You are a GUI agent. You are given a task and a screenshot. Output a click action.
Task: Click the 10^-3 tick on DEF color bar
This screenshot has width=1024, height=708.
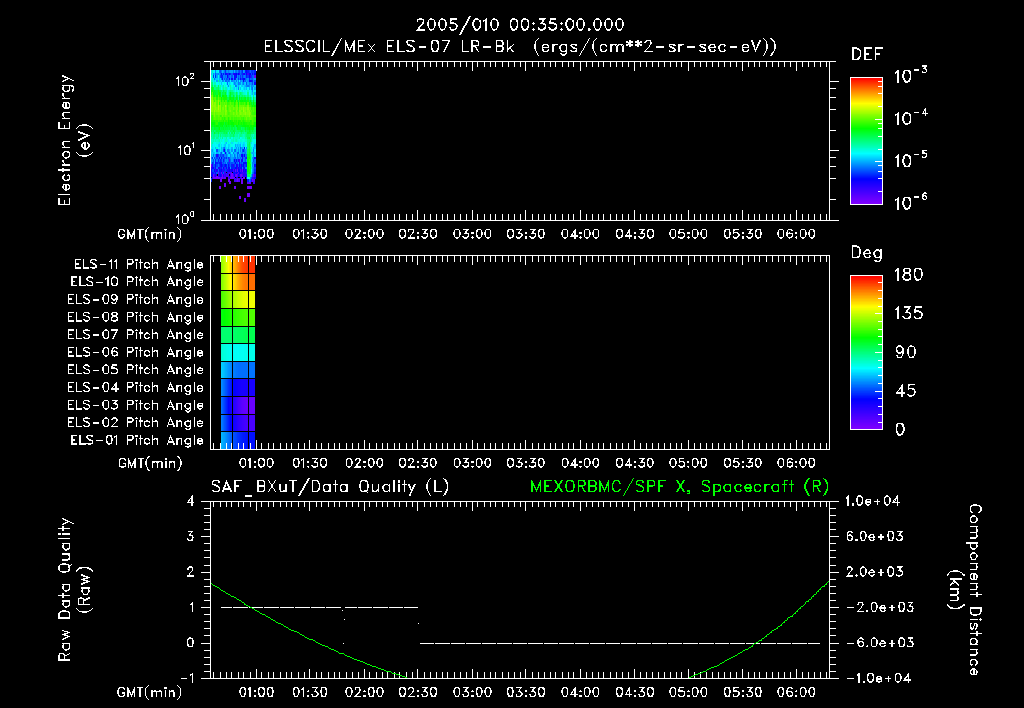[910, 76]
